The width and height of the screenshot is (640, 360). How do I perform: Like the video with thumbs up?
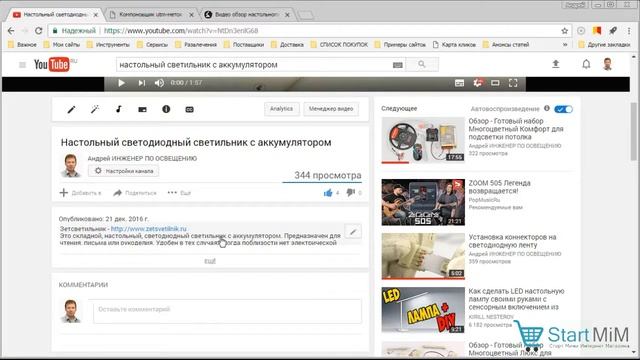coord(328,193)
